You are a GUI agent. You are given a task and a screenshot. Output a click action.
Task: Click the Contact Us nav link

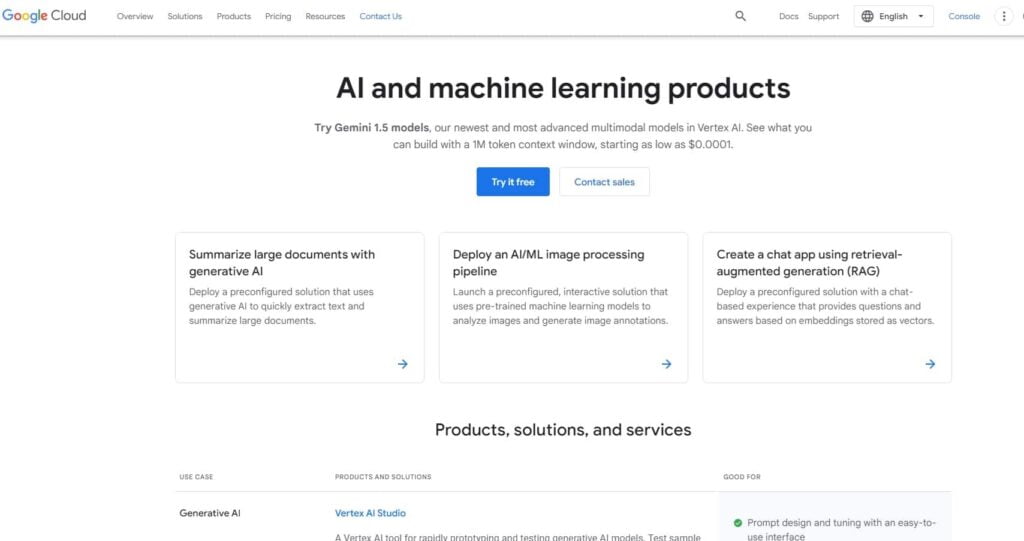(x=381, y=16)
